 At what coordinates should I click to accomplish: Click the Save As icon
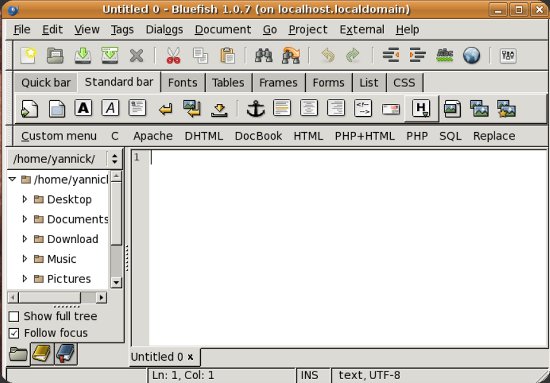point(110,55)
